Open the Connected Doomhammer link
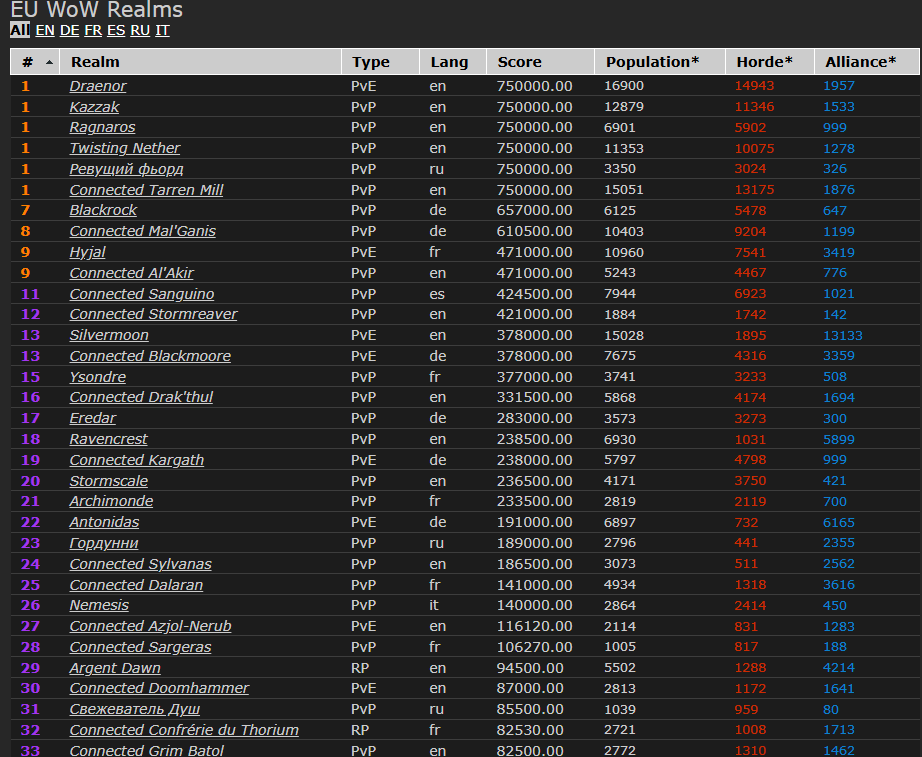Image resolution: width=922 pixels, height=757 pixels. (159, 689)
